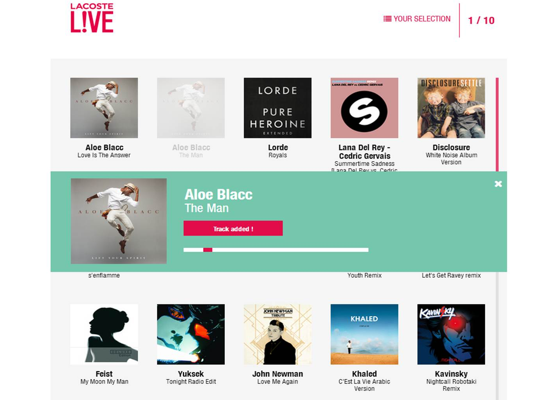This screenshot has width=550, height=400.
Task: Click the Lacoste L!VE logo
Action: (92, 18)
